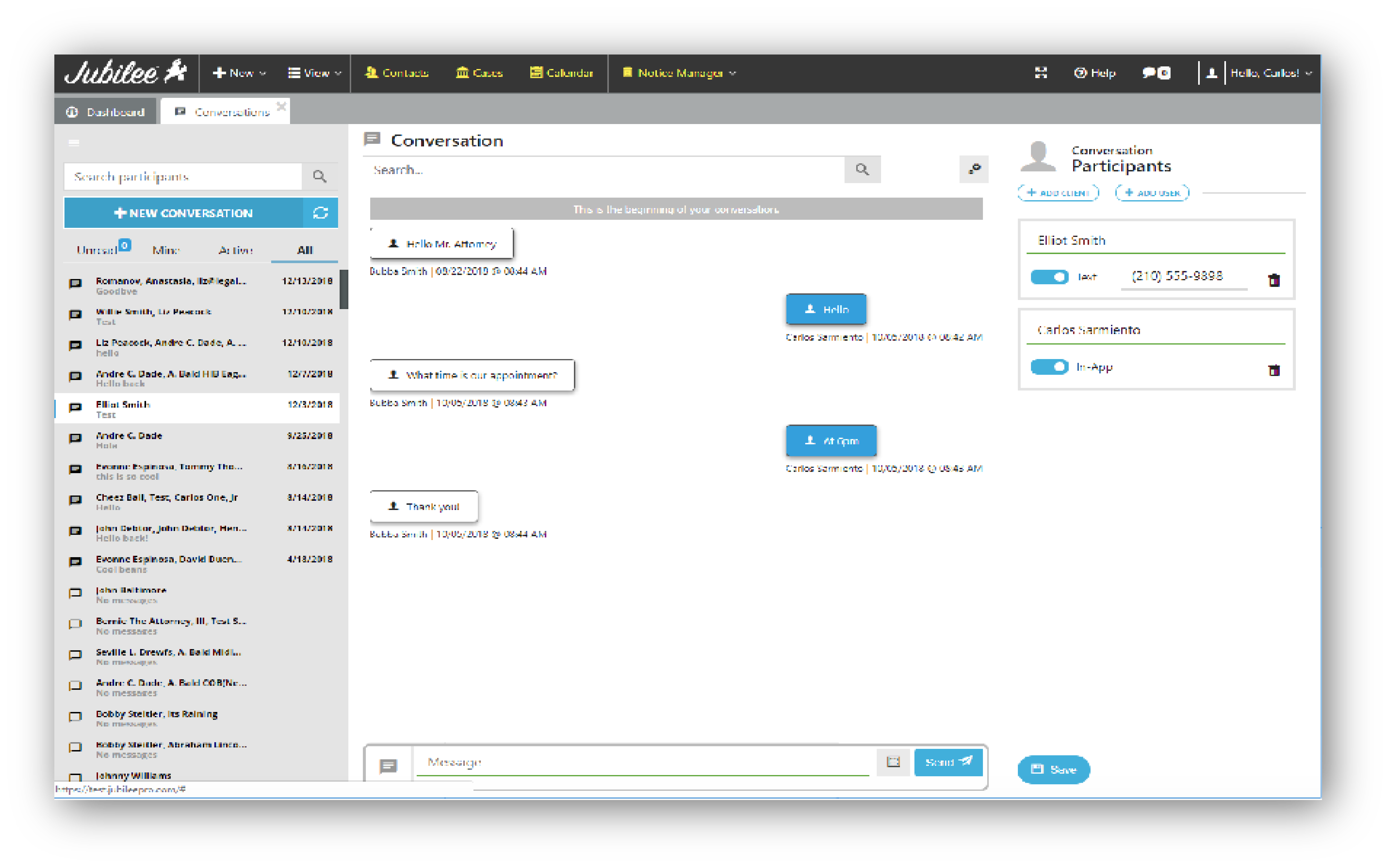The width and height of the screenshot is (1390, 868).
Task: Click chat icon beside Liz Peacock, Andre conversation
Action: 75,346
